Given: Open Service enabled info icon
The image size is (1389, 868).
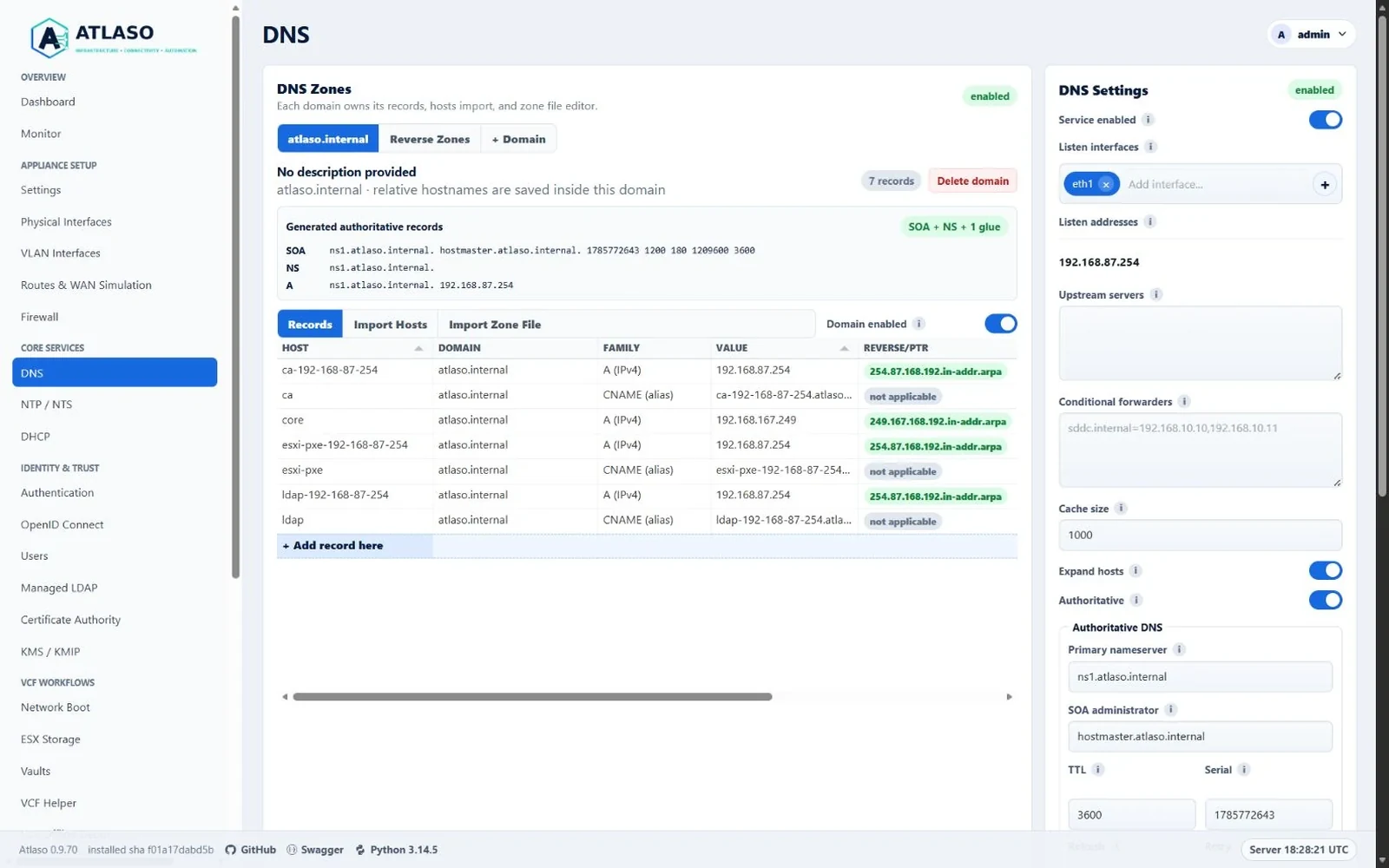Looking at the screenshot, I should (x=1148, y=120).
